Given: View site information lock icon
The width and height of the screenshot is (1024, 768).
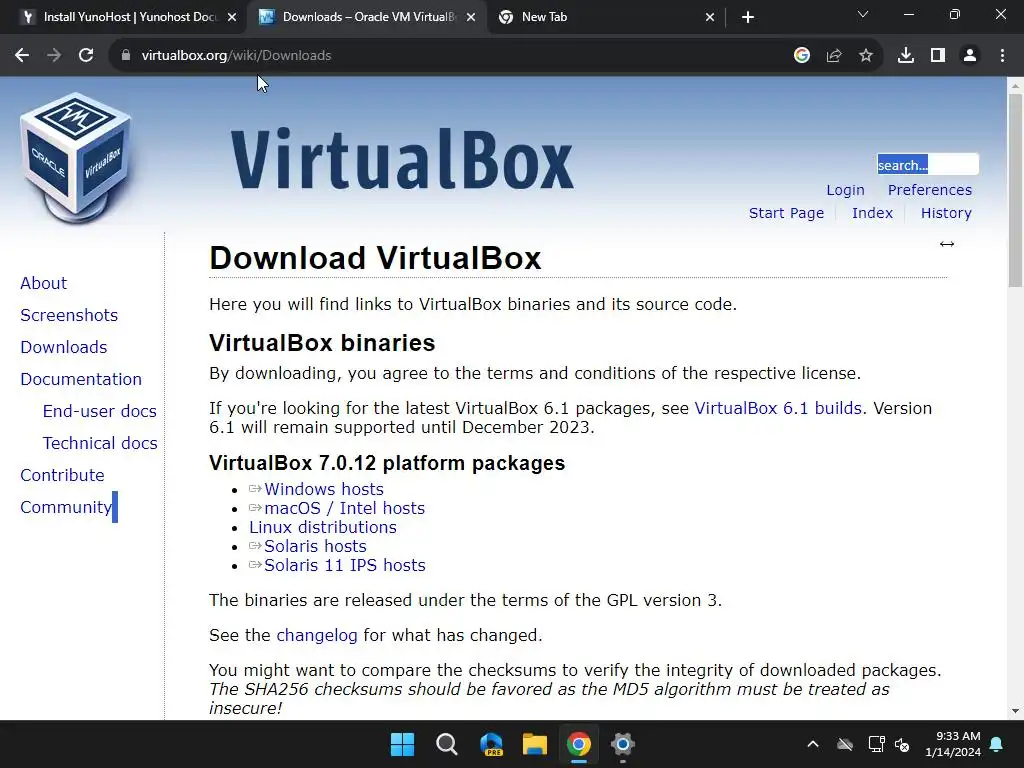Looking at the screenshot, I should 126,56.
